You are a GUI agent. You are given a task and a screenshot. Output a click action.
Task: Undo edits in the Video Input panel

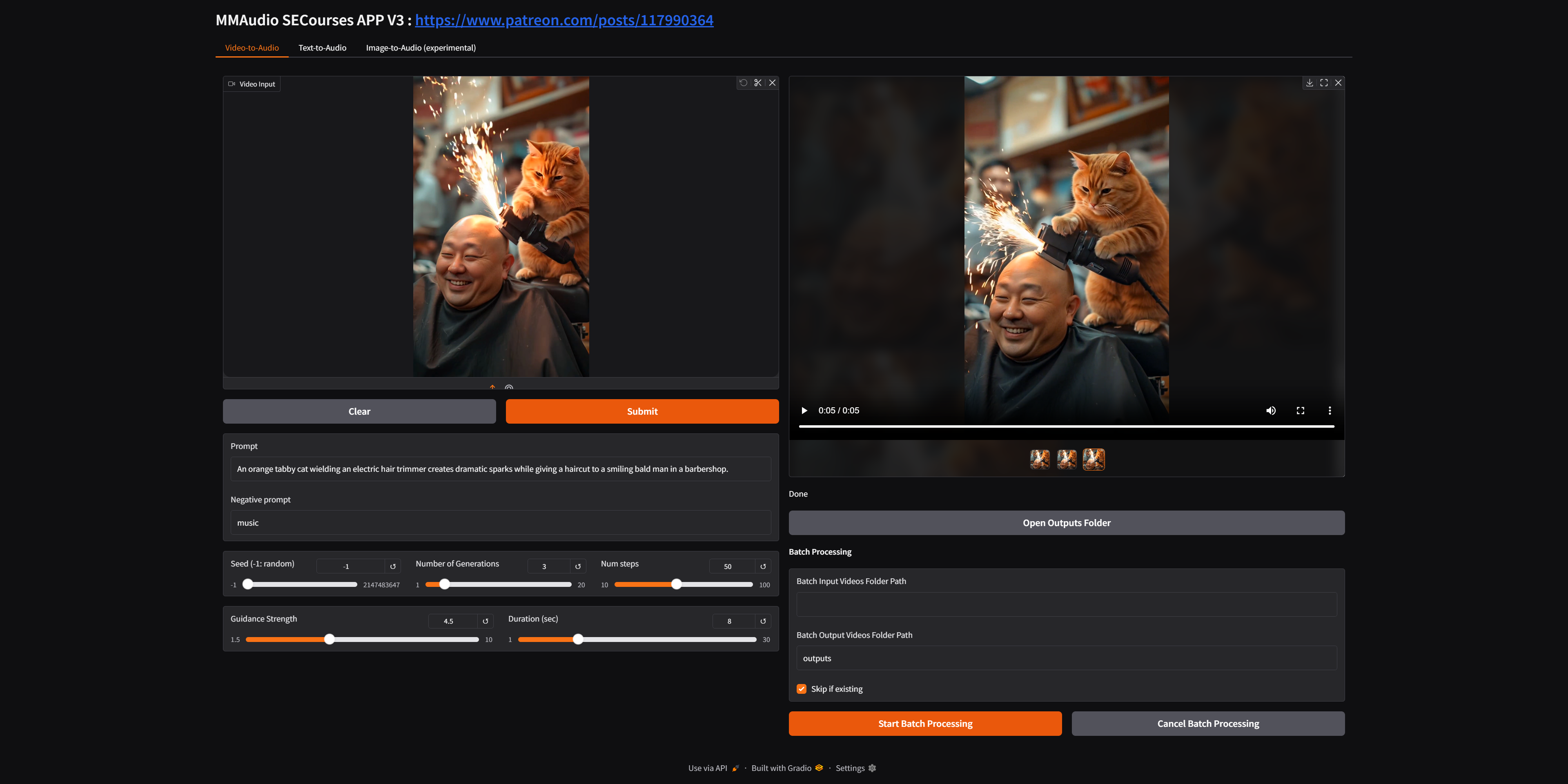pyautogui.click(x=743, y=83)
